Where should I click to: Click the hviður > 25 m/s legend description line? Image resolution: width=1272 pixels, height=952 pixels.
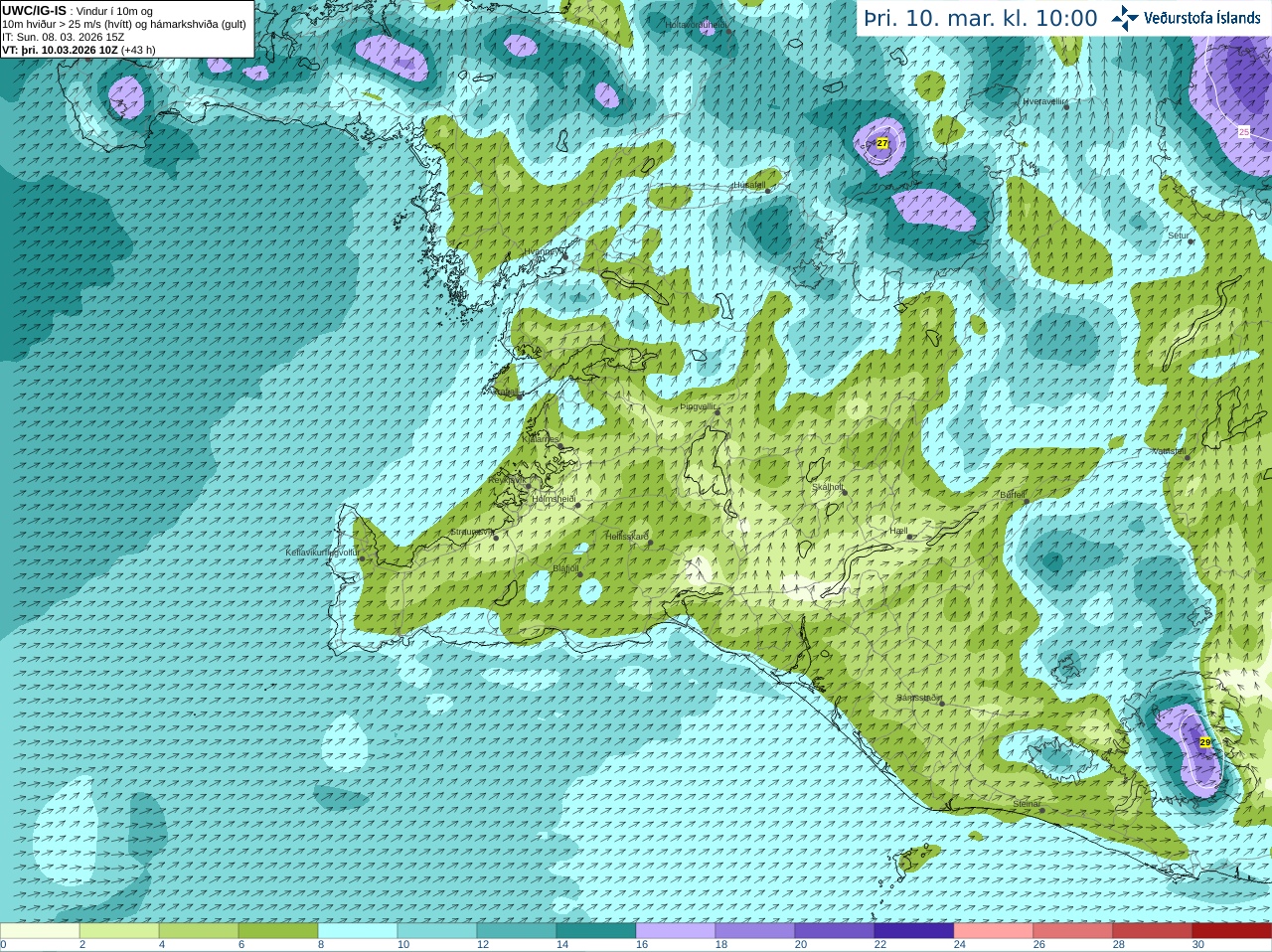coord(124,24)
